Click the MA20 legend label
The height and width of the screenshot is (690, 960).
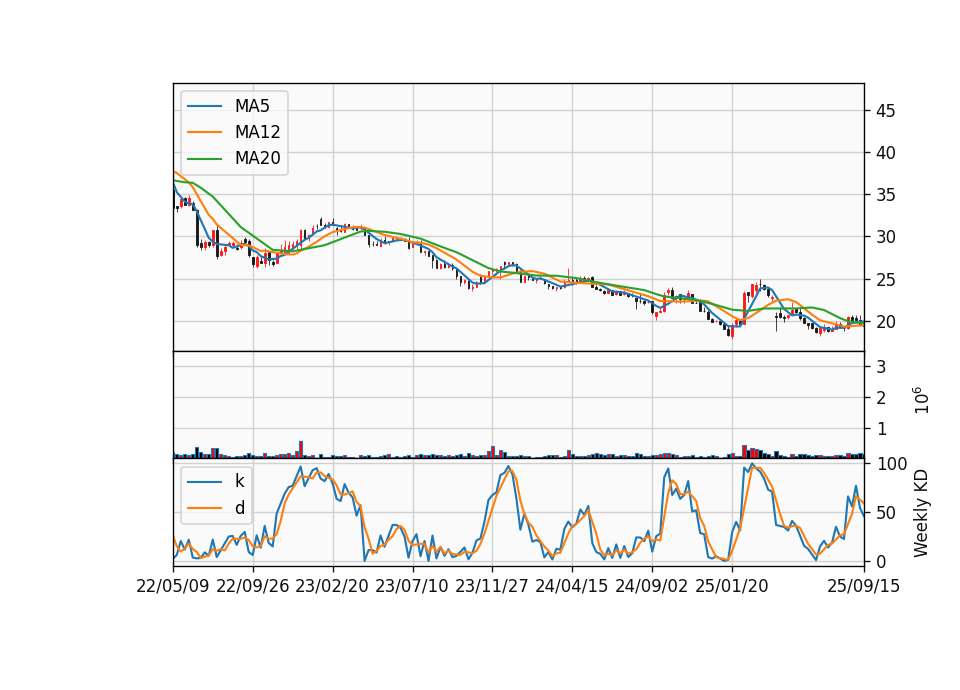point(257,158)
